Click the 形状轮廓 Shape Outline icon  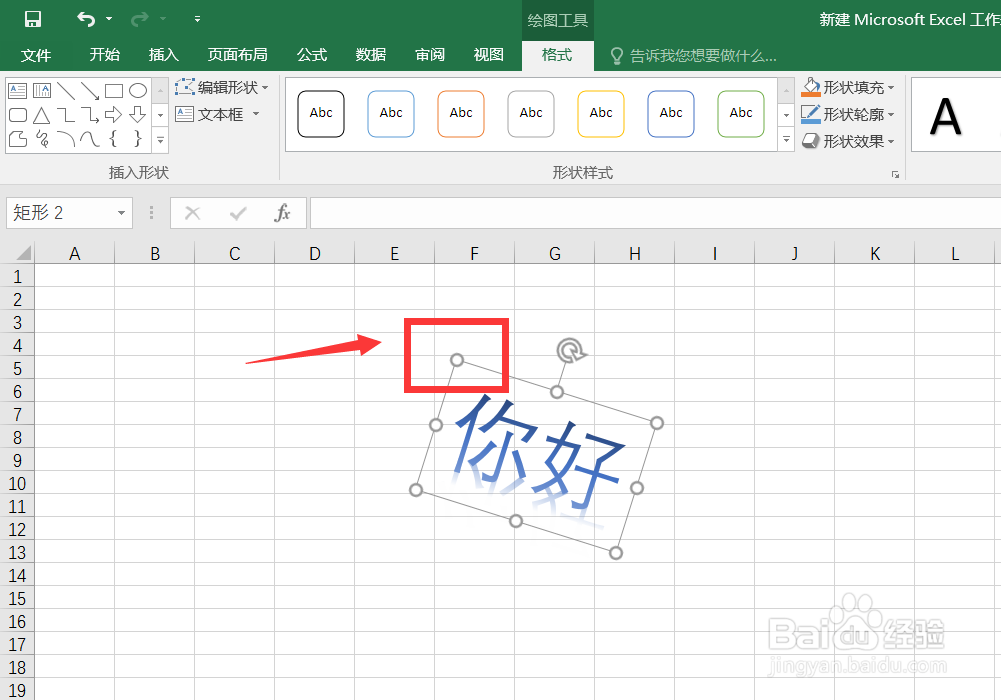coord(810,113)
